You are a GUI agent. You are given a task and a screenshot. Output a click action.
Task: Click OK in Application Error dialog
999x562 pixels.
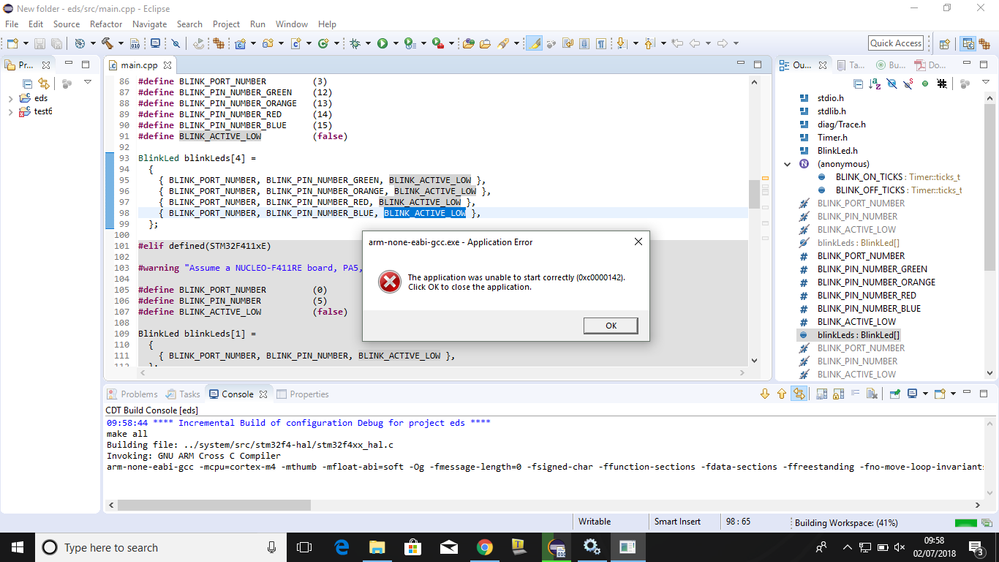pyautogui.click(x=610, y=326)
